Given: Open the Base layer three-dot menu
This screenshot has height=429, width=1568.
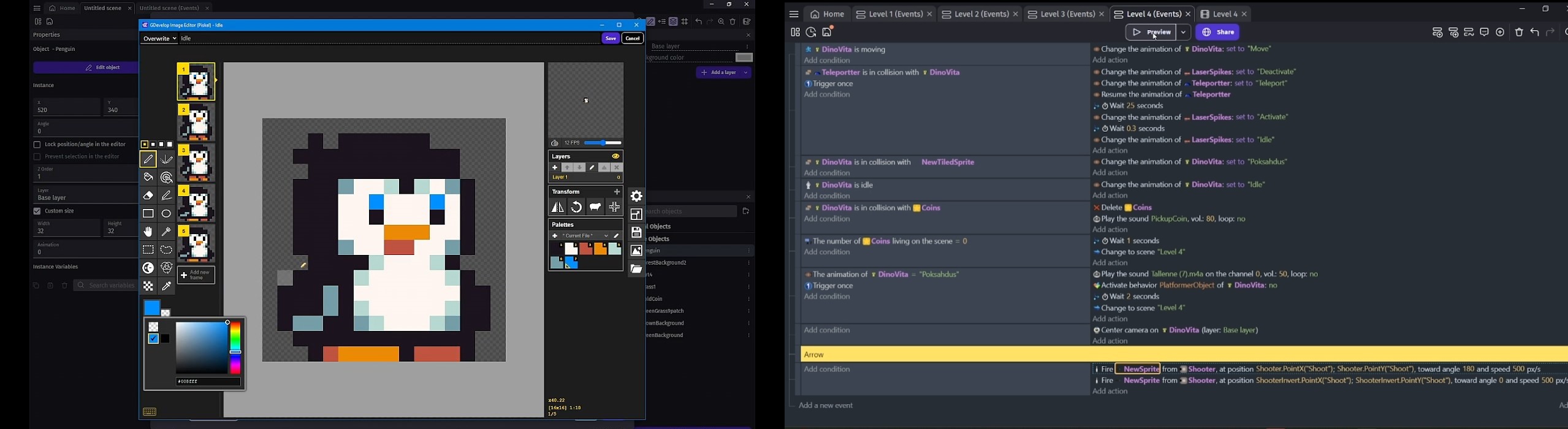Looking at the screenshot, I should click(747, 47).
